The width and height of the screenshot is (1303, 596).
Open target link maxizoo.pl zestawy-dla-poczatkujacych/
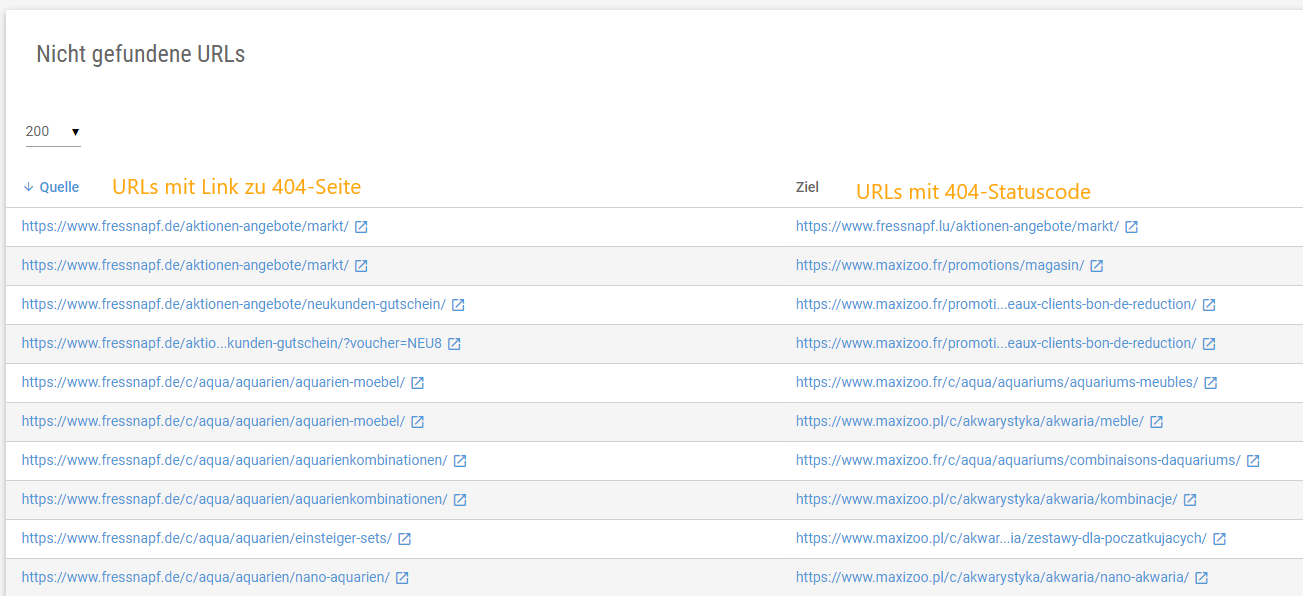click(1001, 538)
